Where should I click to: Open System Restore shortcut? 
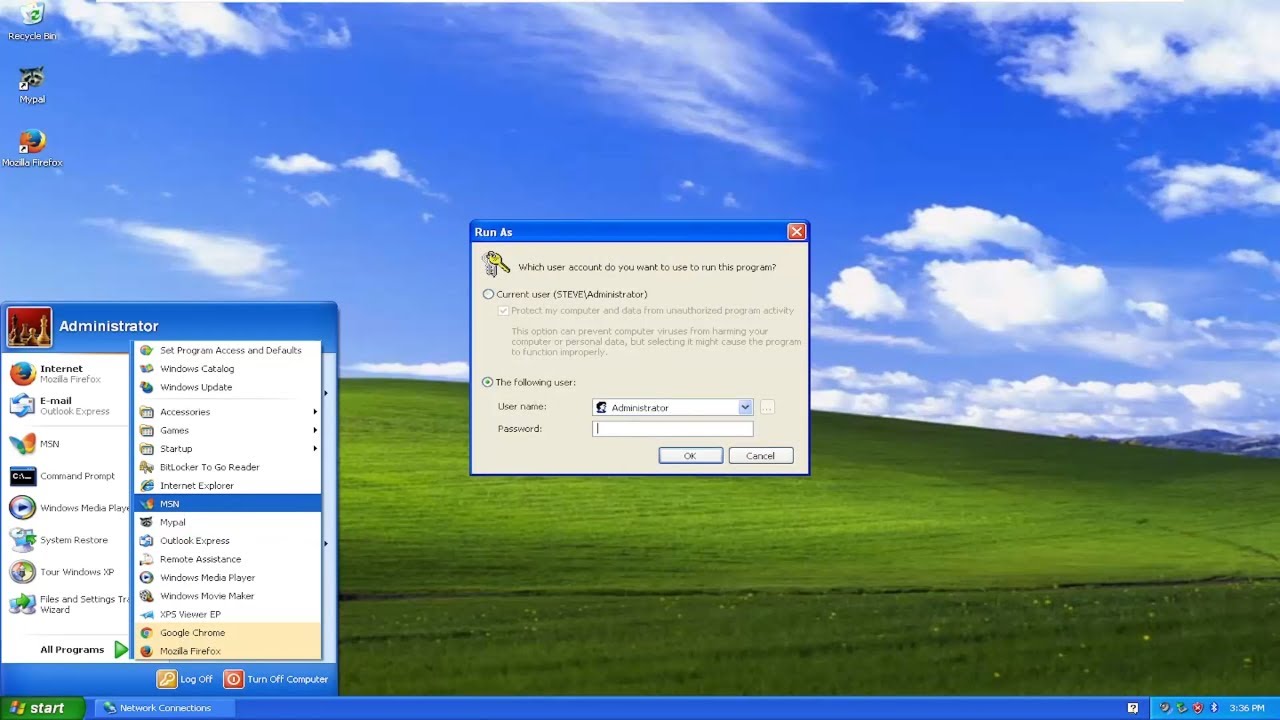(x=67, y=540)
